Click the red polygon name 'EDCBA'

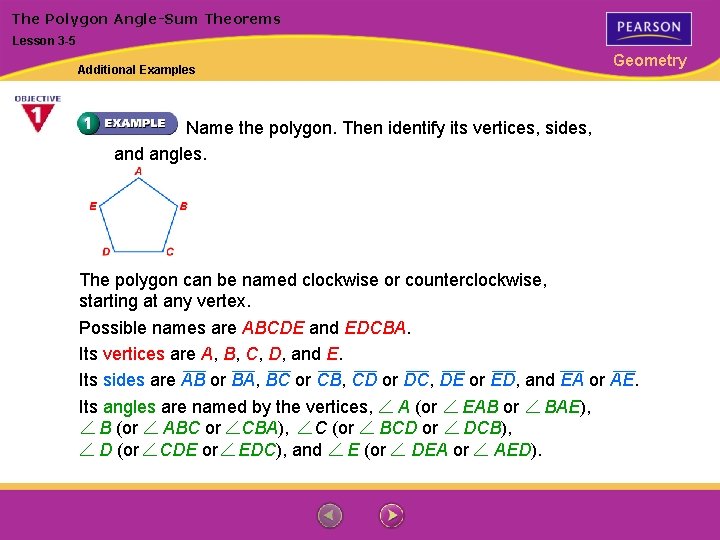tap(375, 328)
